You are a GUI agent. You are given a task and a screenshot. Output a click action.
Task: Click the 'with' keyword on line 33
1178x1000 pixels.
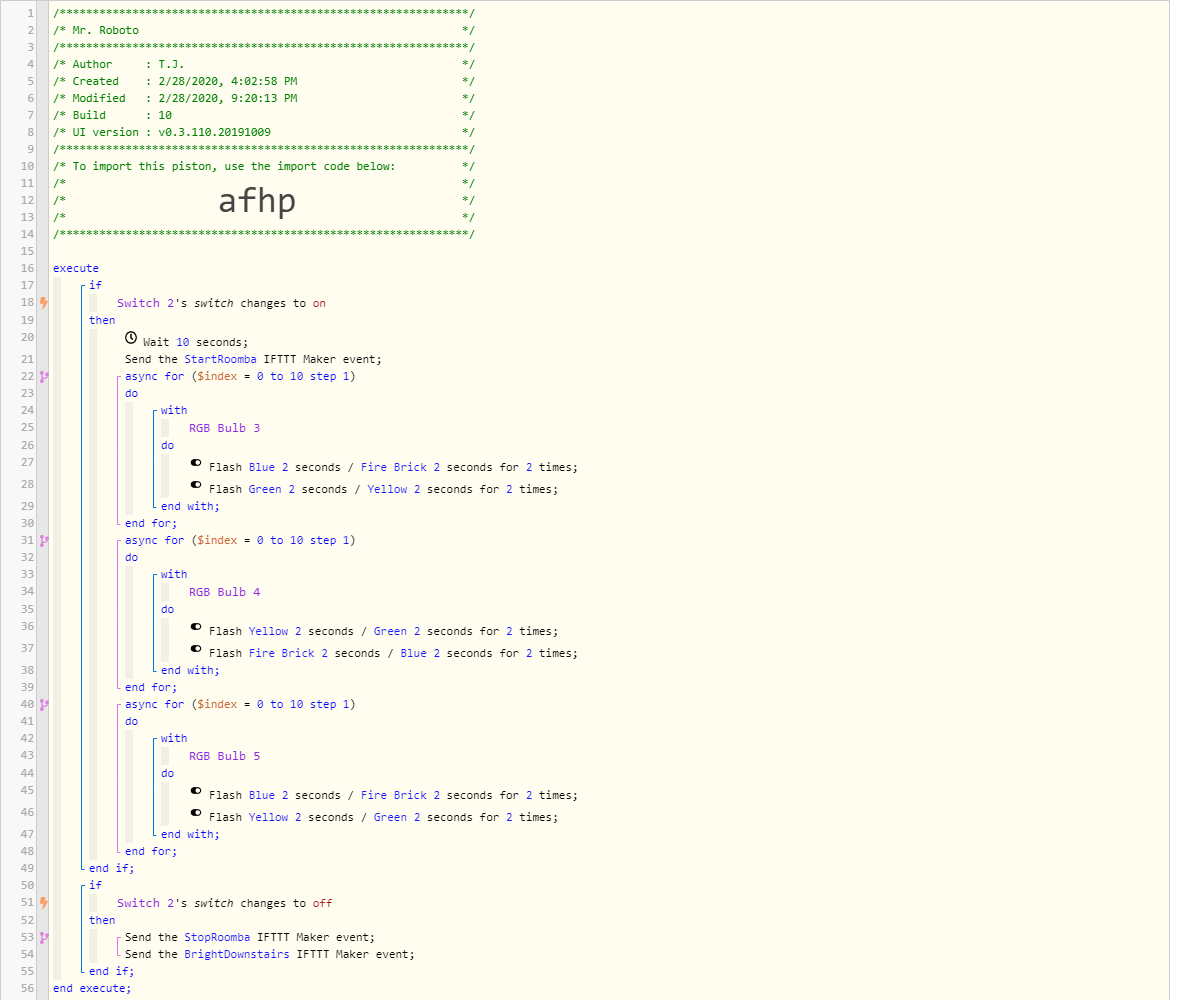pos(174,574)
